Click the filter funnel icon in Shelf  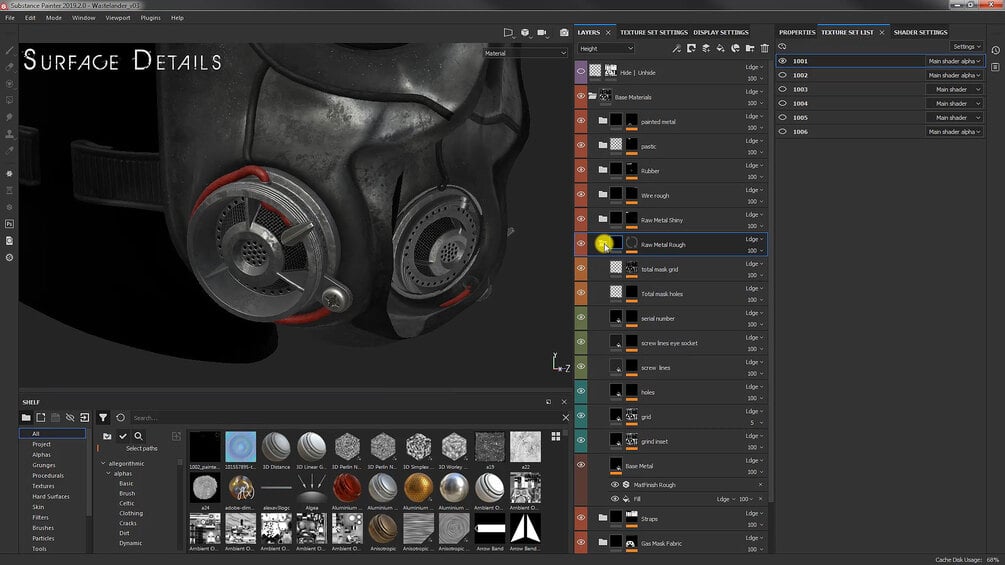pos(103,418)
